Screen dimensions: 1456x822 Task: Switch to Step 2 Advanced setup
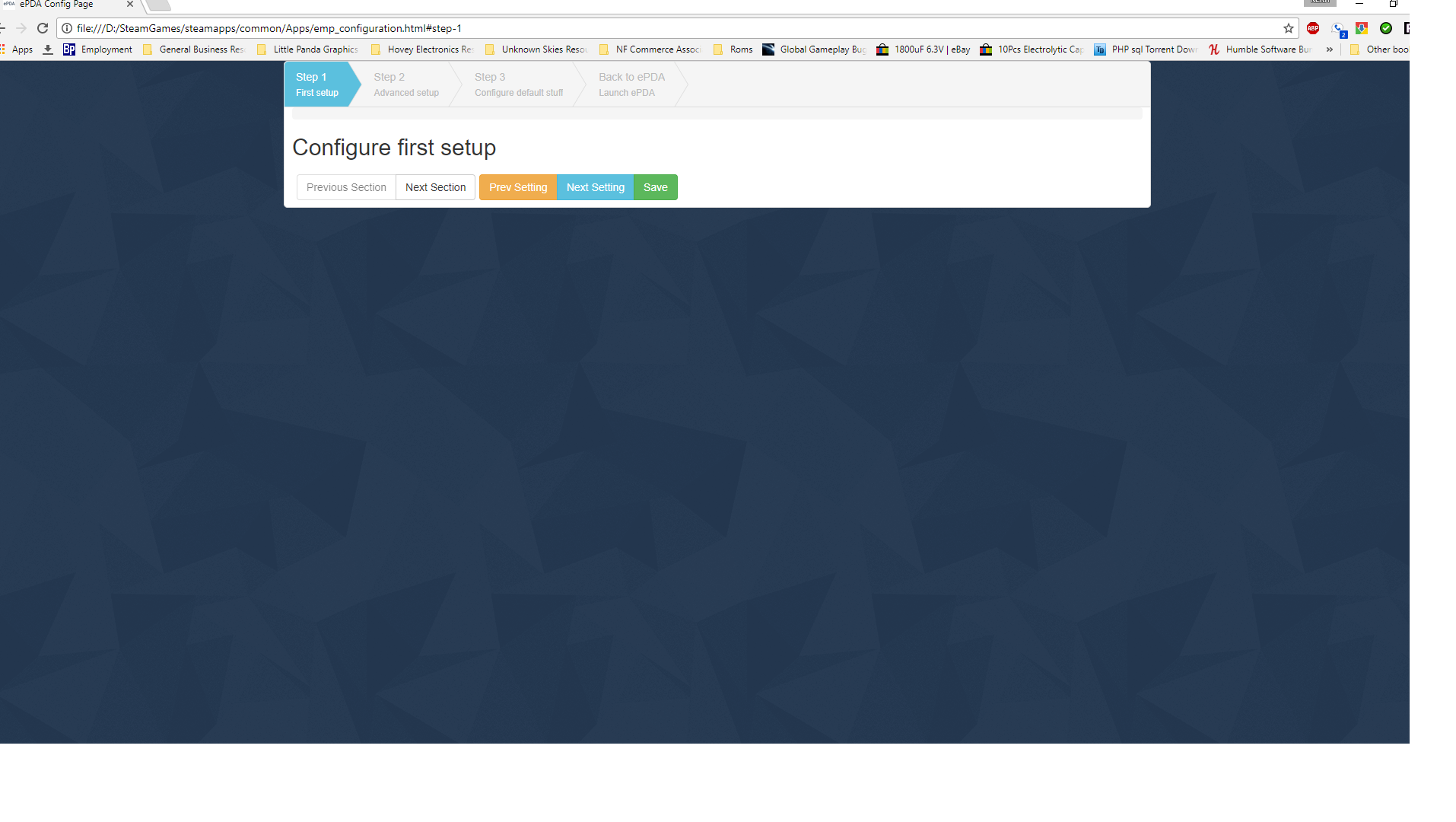click(405, 84)
